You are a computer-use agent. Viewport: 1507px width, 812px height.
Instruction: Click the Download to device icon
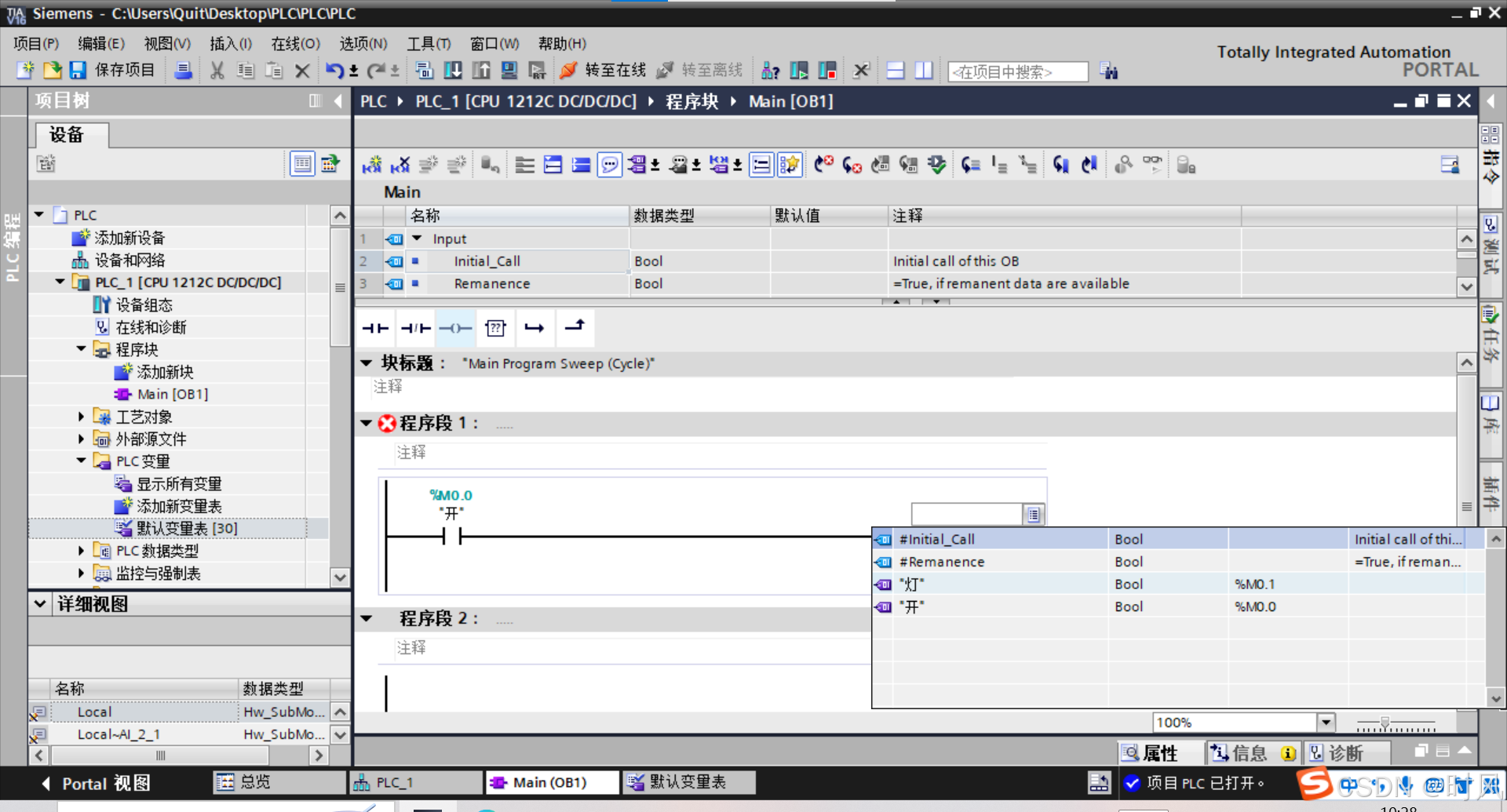point(453,71)
